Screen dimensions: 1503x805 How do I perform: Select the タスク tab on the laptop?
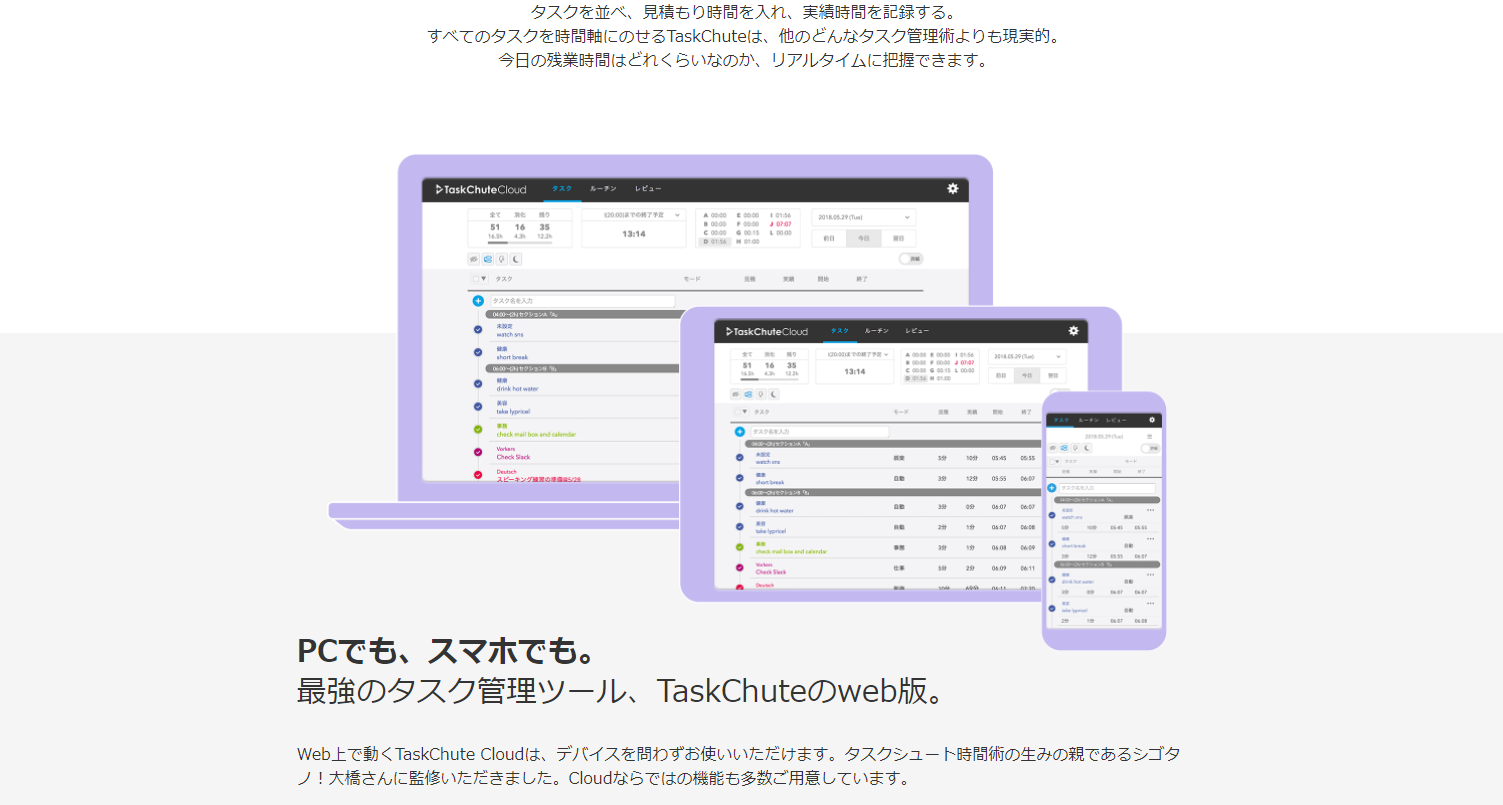pyautogui.click(x=562, y=188)
